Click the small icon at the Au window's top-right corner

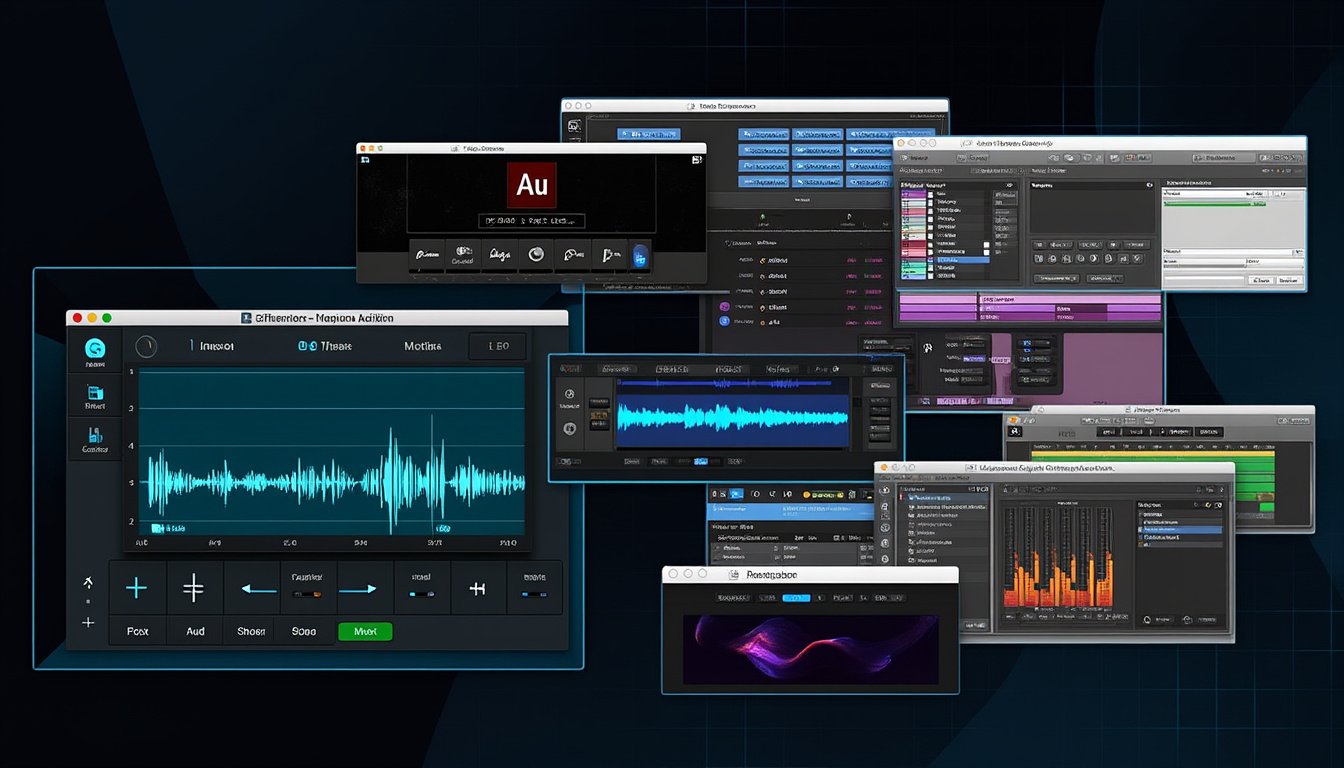click(696, 158)
